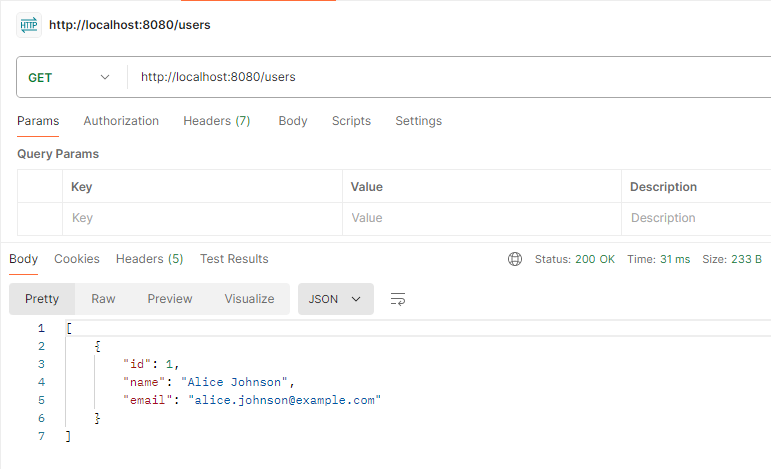Toggle the word wrap icon
771x469 pixels.
[398, 299]
